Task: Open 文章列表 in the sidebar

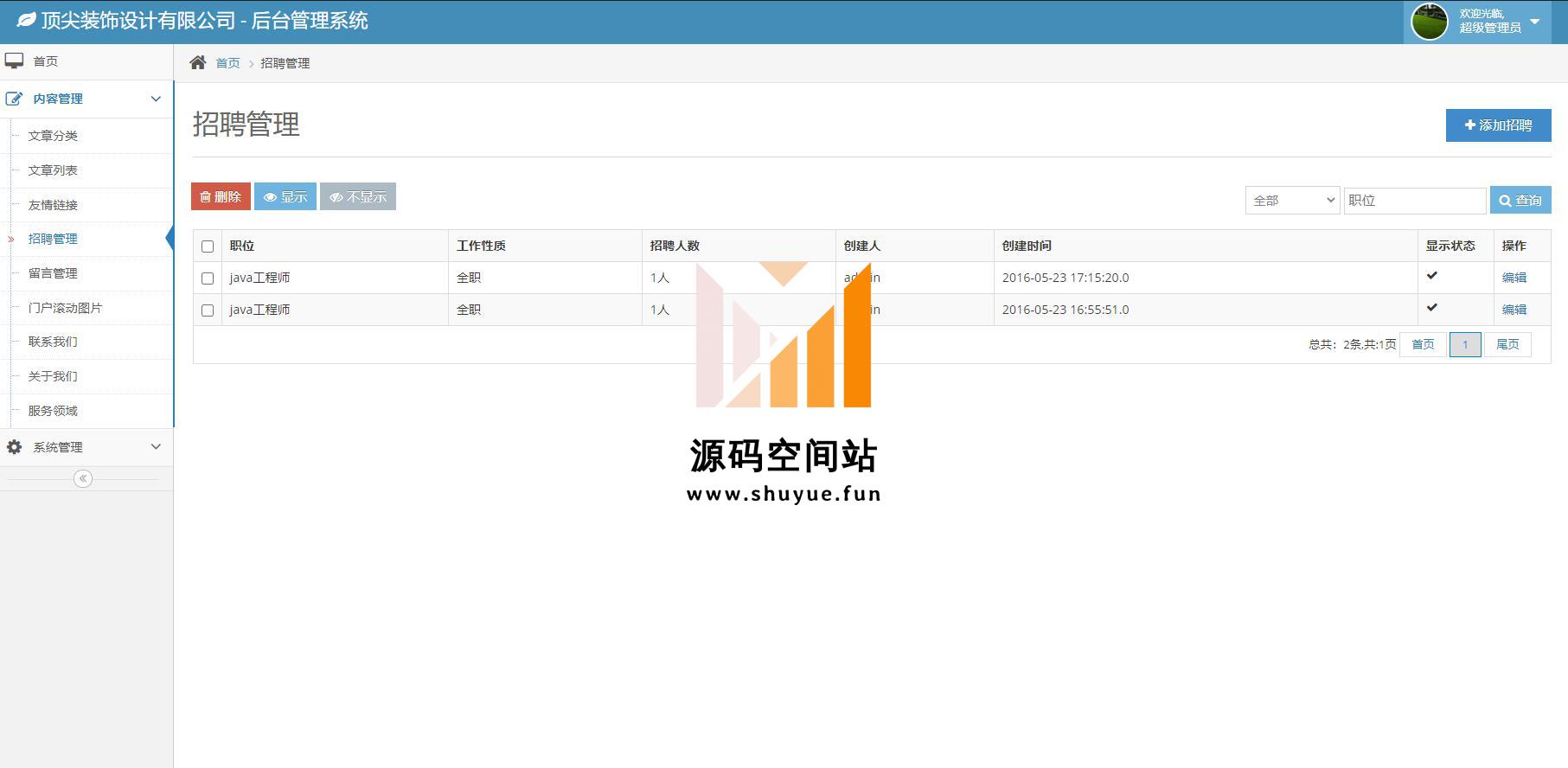Action: (53, 170)
